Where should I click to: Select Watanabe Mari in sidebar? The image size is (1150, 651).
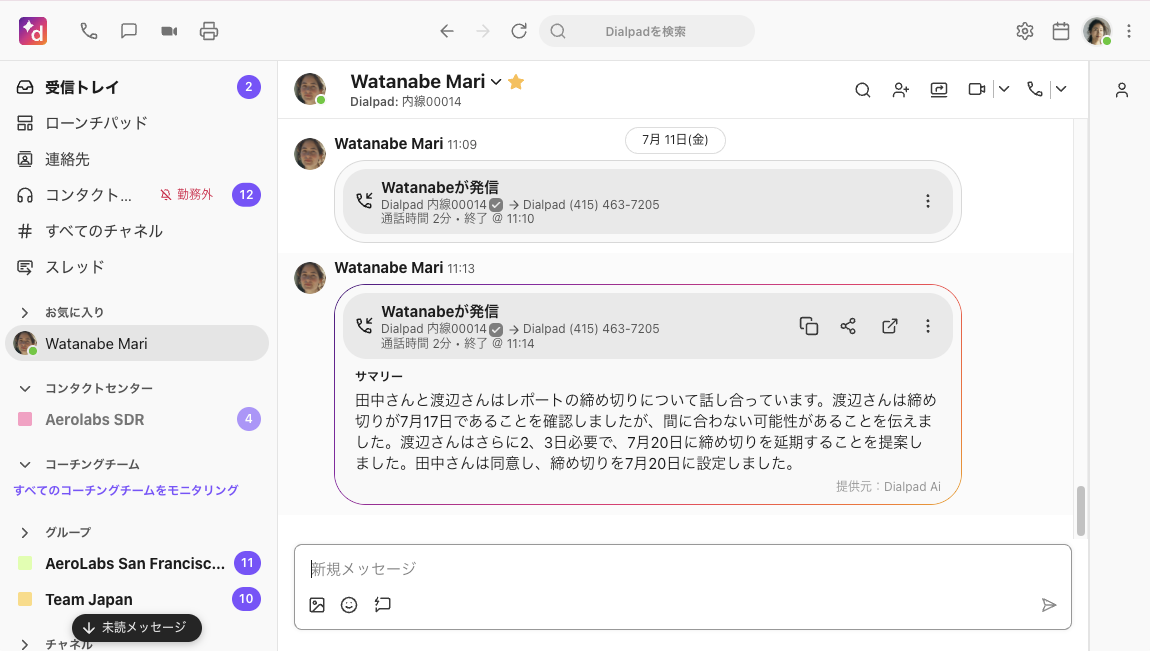tap(137, 343)
